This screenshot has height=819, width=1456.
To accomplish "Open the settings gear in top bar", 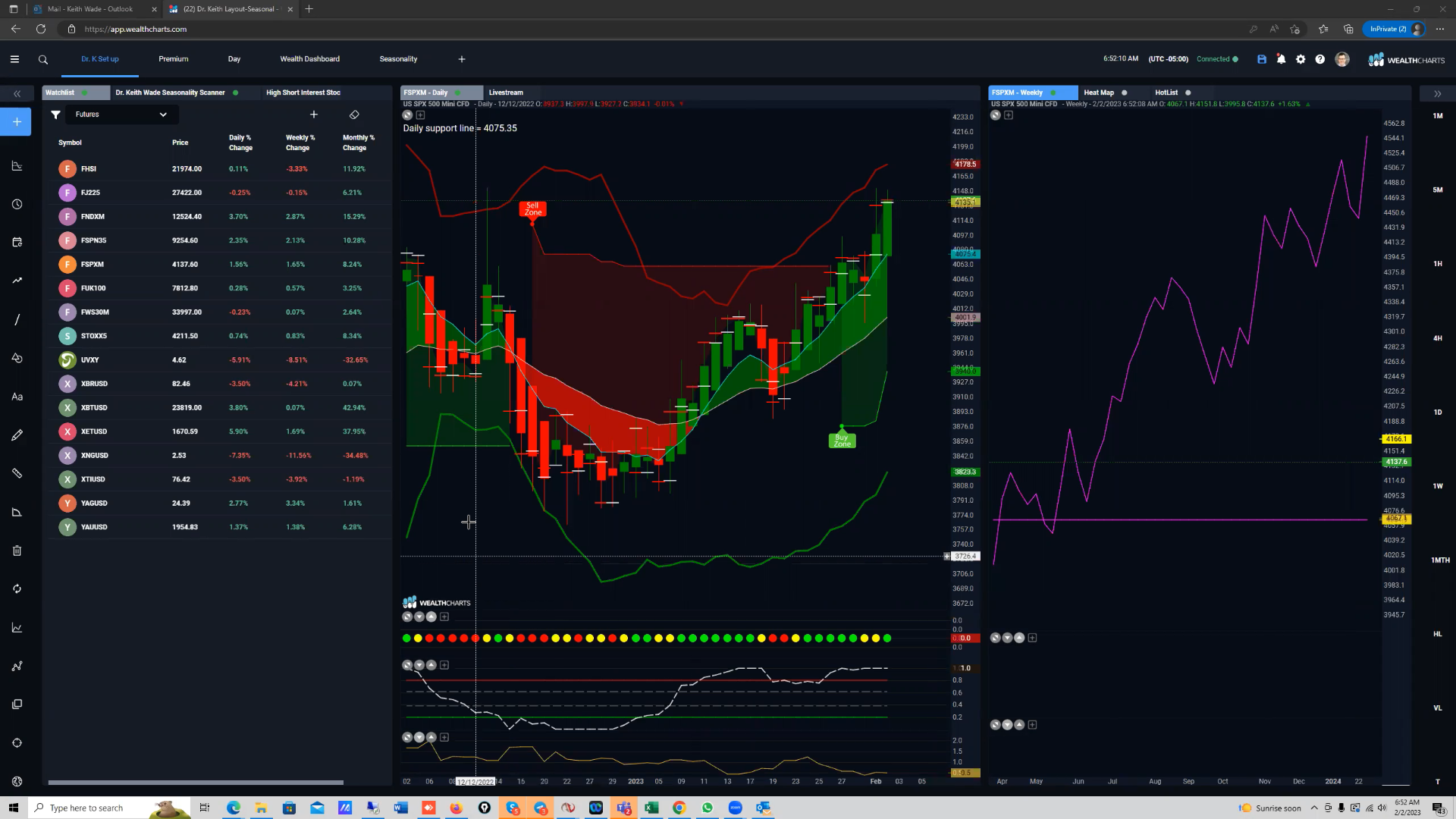I will (1301, 59).
